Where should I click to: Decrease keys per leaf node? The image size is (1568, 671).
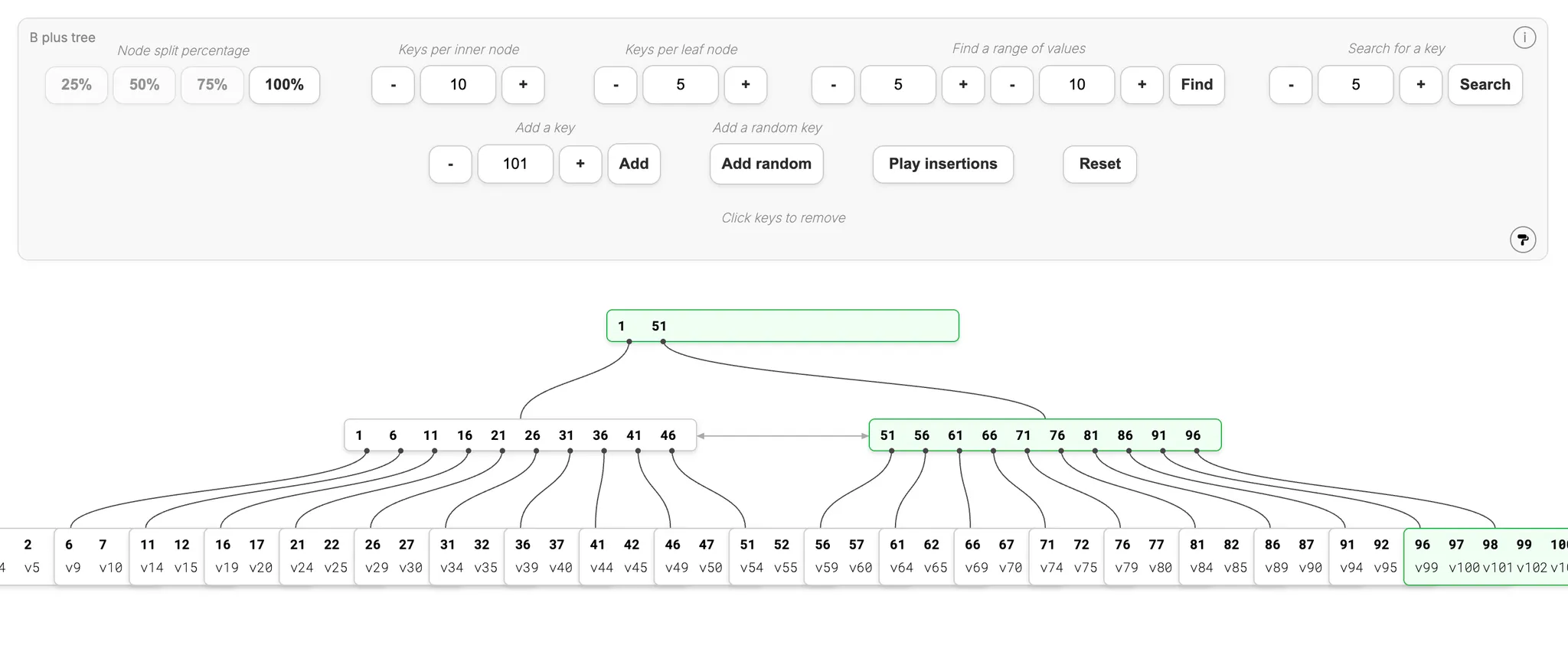click(616, 85)
